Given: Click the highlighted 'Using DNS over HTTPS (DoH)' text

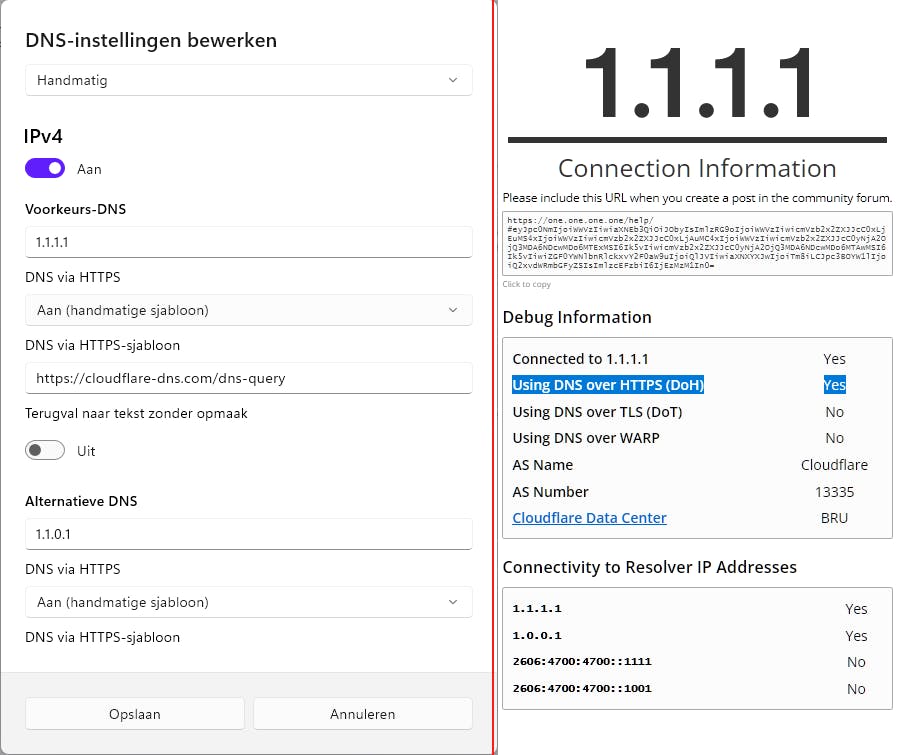Looking at the screenshot, I should coord(608,385).
